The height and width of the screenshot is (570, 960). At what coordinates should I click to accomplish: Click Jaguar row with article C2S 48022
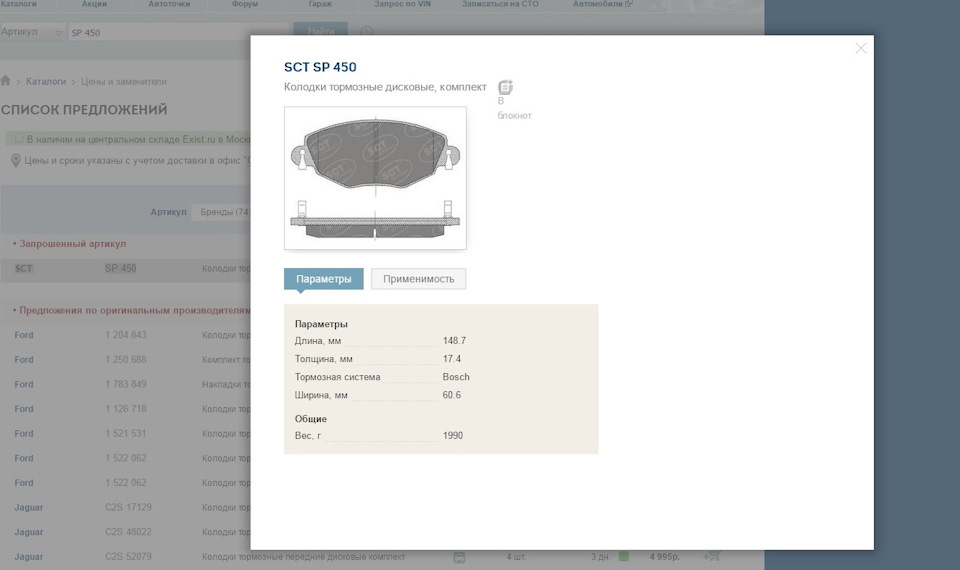[x=126, y=531]
